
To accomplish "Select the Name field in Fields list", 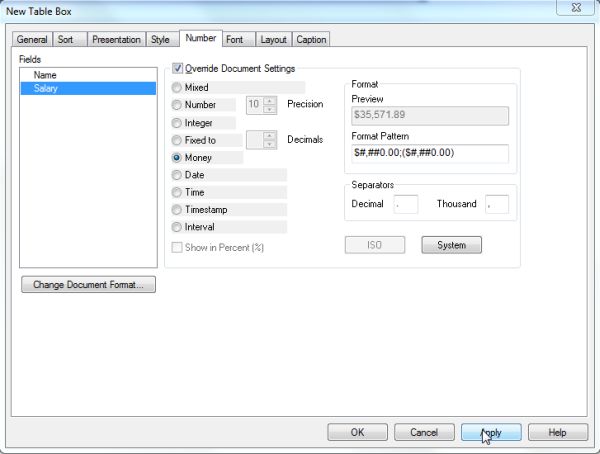I will 88,75.
